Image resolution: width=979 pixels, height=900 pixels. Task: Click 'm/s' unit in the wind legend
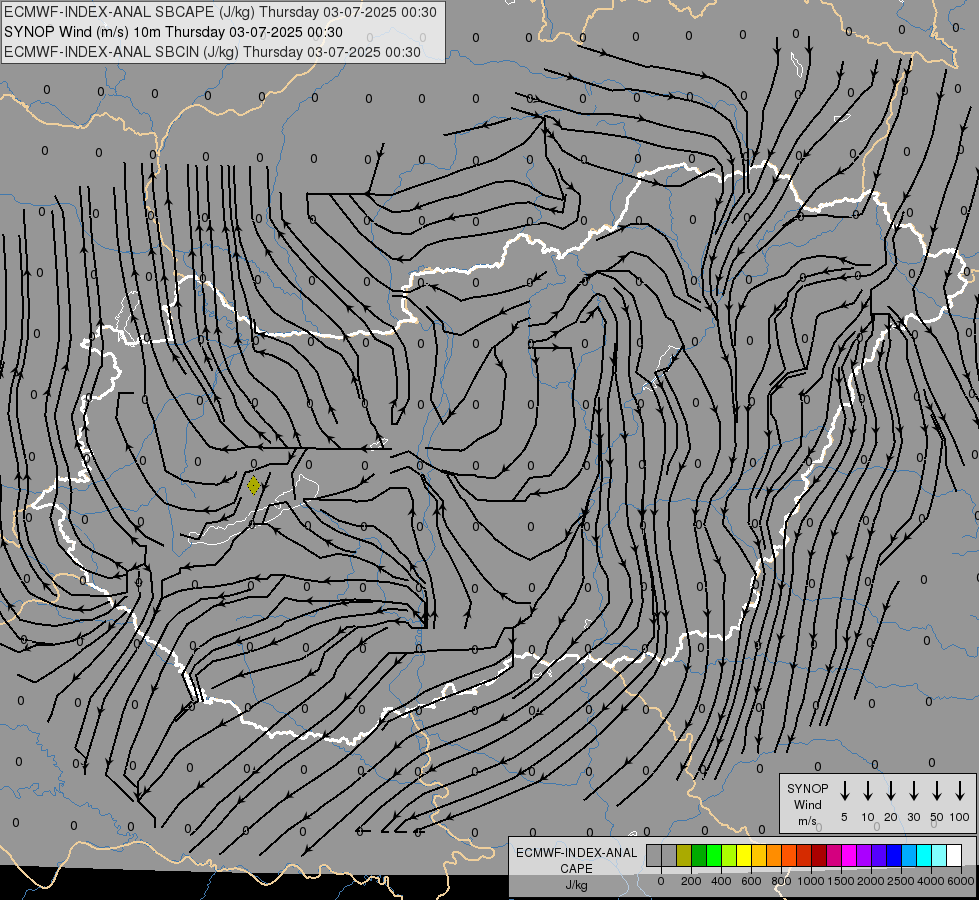click(807, 821)
